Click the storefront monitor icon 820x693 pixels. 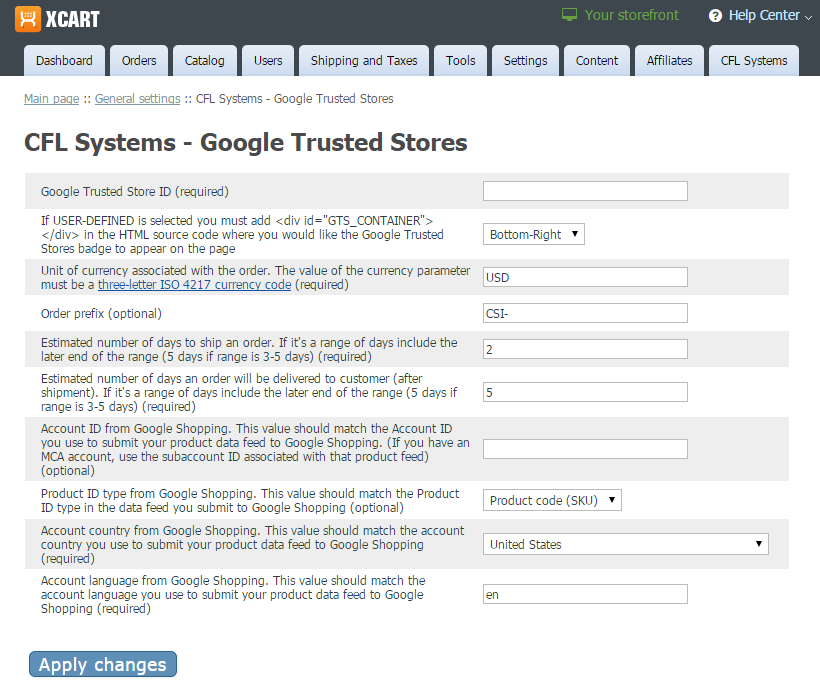click(x=569, y=15)
